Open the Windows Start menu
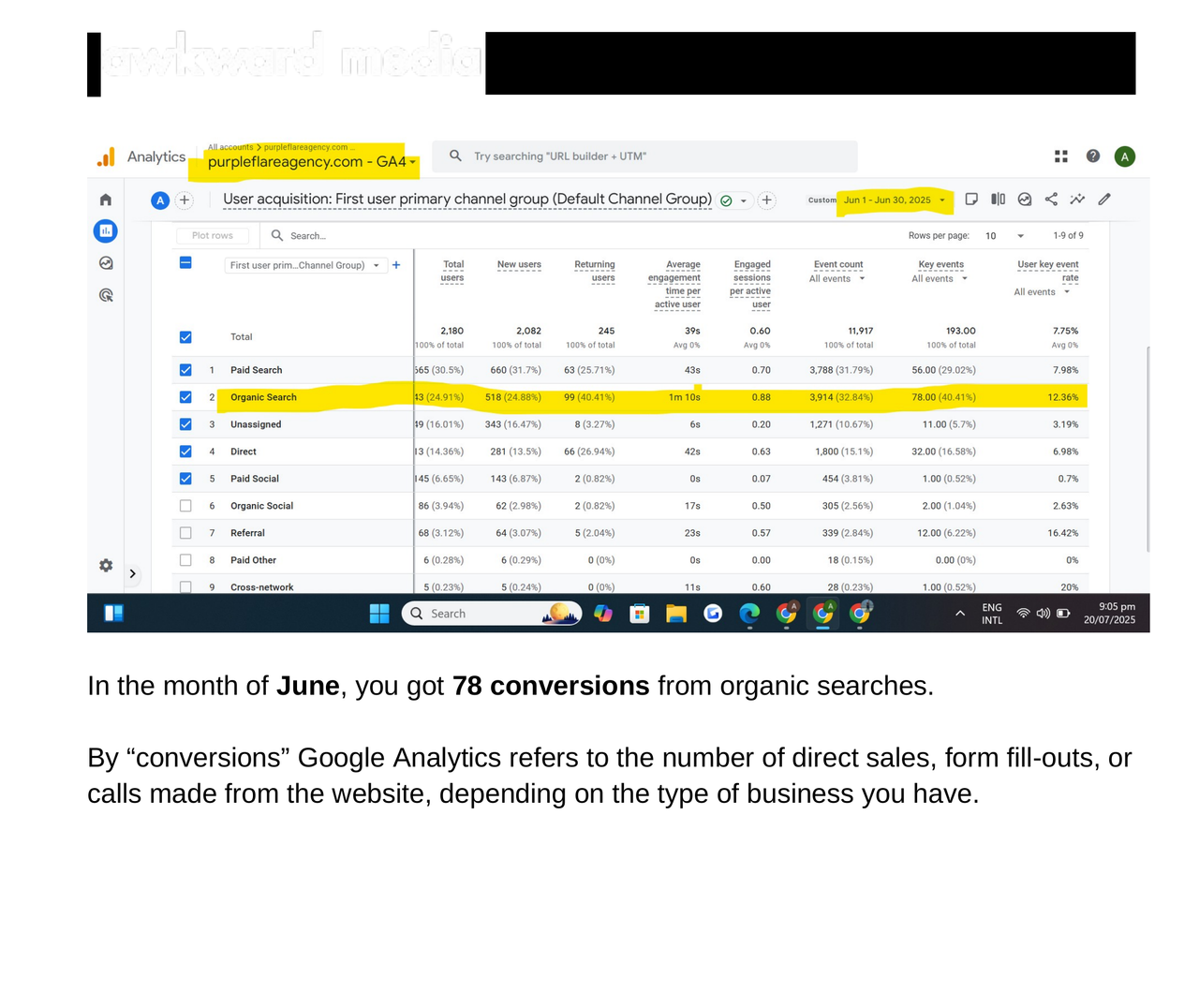Viewport: 1199px width, 1008px height. click(x=379, y=614)
